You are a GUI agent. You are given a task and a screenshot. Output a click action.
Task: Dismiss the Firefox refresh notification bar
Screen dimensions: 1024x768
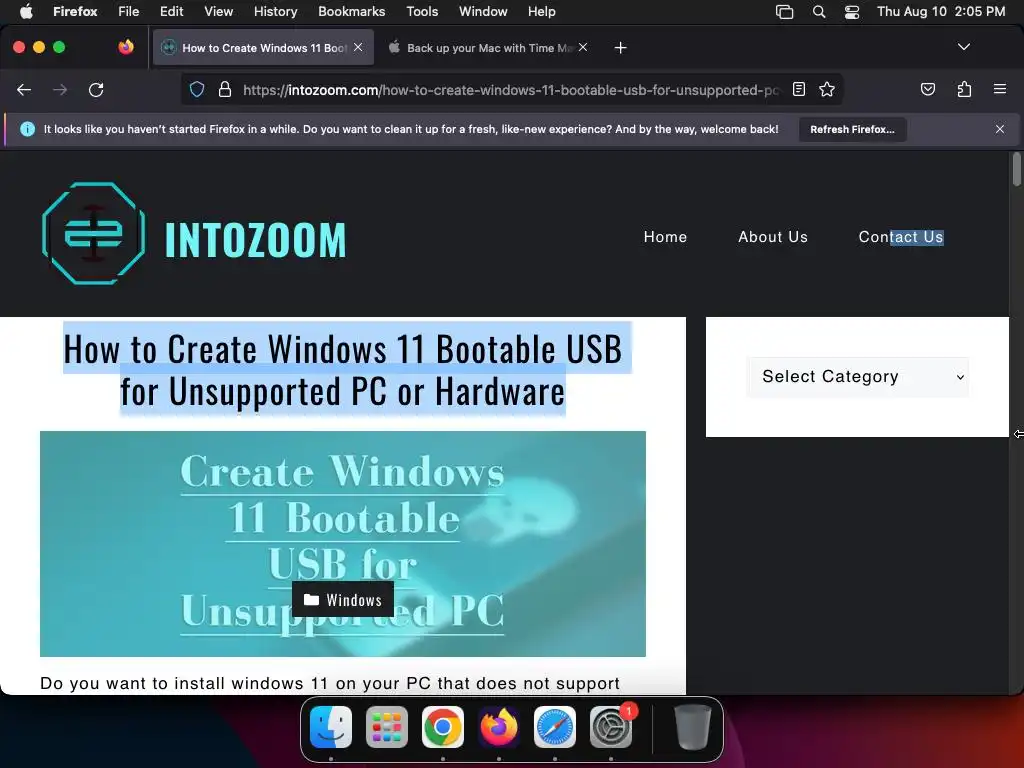click(999, 129)
